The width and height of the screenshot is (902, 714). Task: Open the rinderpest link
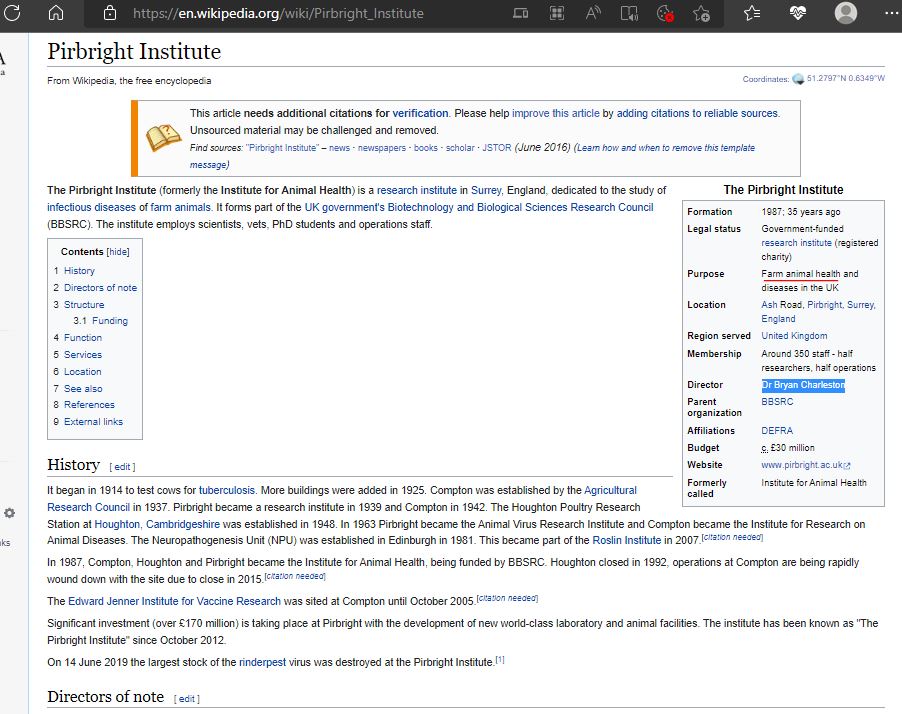point(262,663)
